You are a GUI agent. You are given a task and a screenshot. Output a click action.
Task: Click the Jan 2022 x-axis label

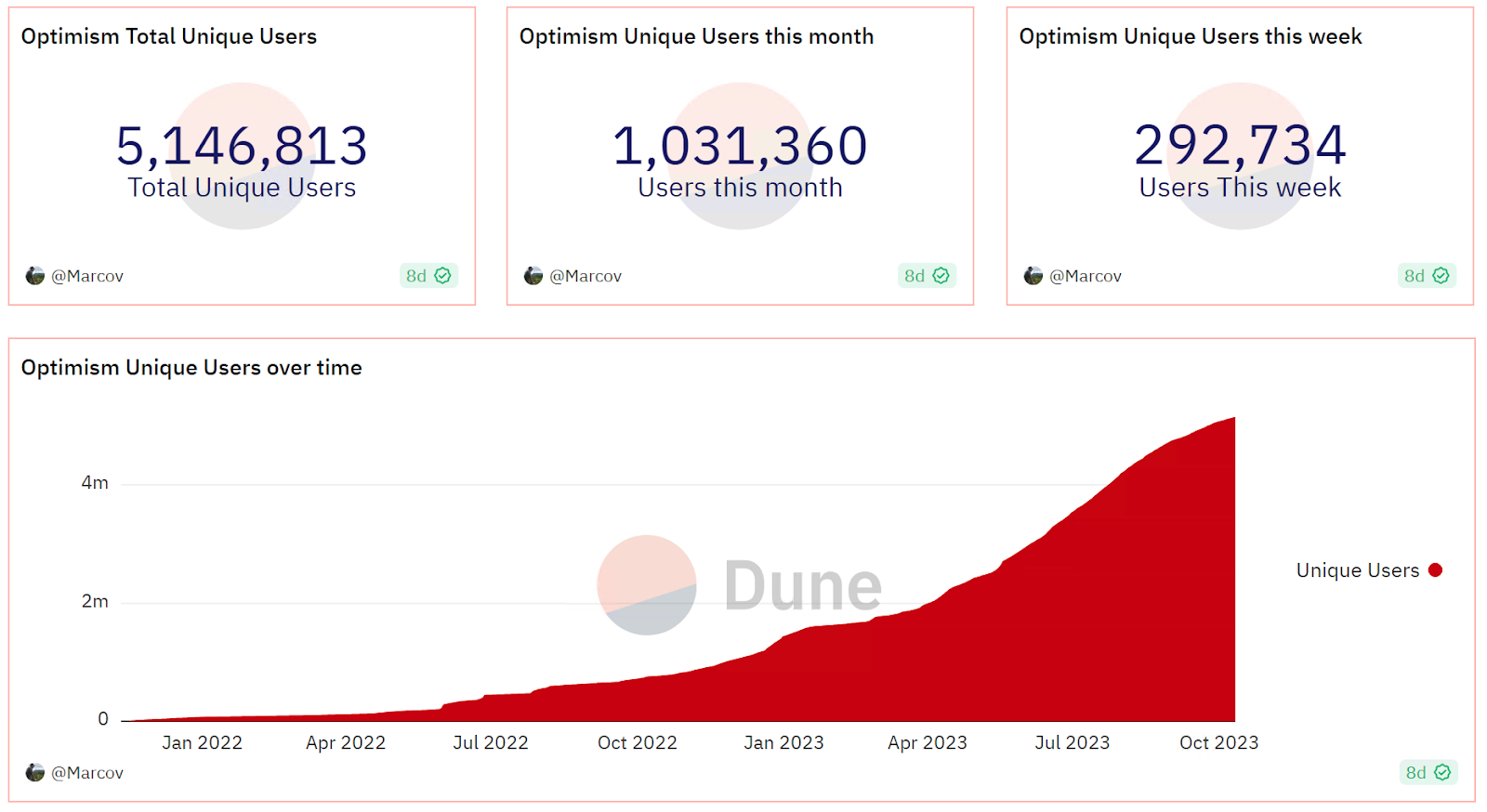(x=203, y=743)
